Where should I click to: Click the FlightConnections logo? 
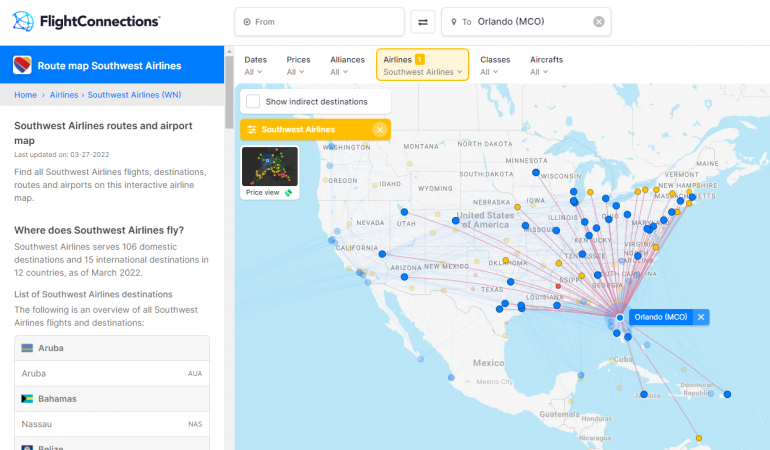click(86, 21)
